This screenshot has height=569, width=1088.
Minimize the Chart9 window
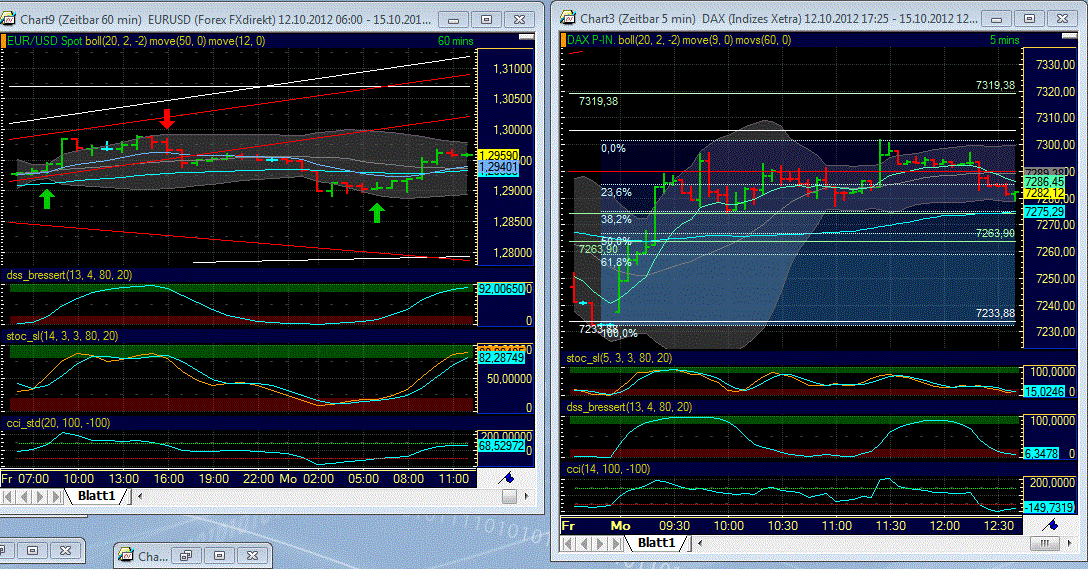point(453,19)
